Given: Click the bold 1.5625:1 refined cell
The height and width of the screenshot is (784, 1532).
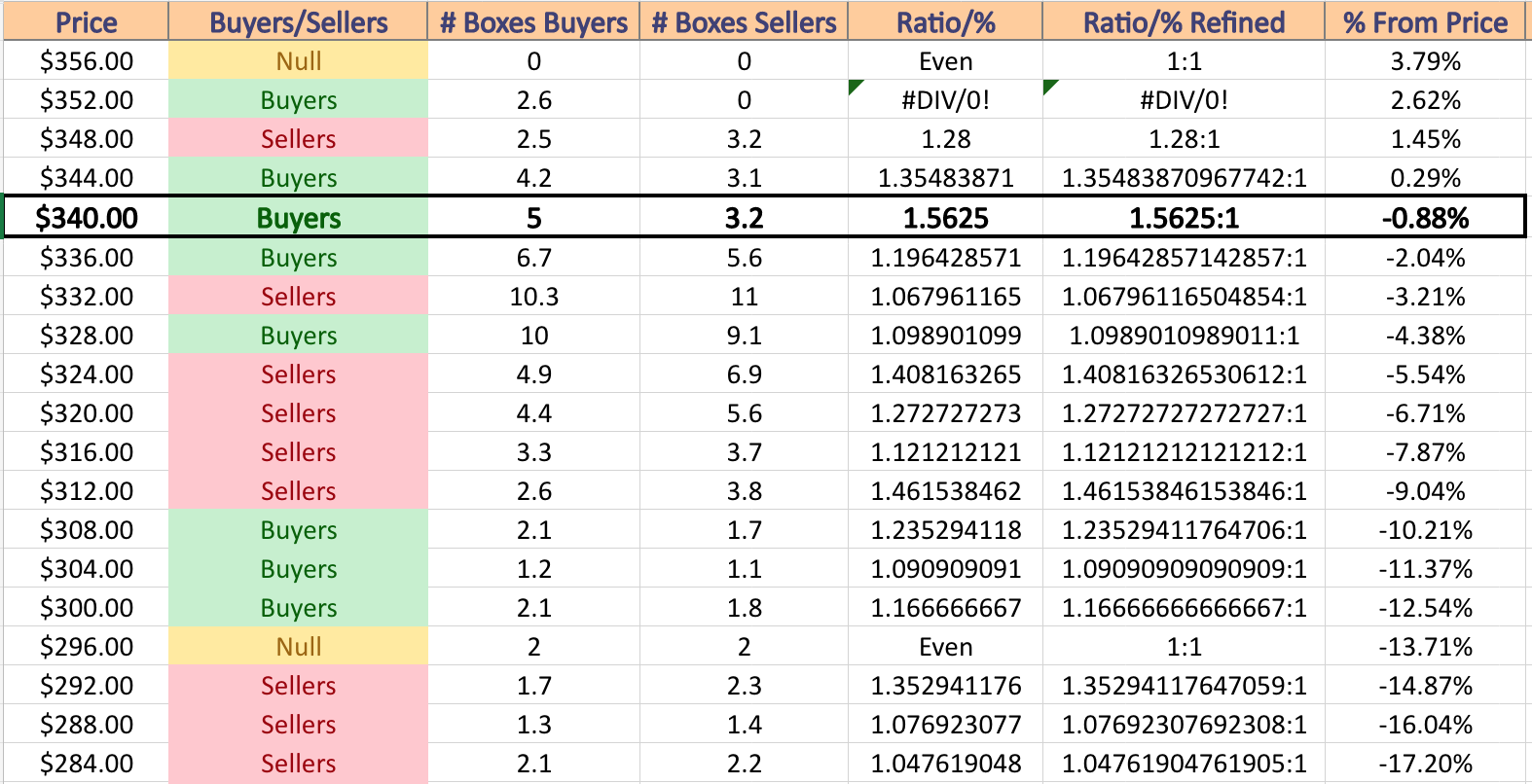Looking at the screenshot, I should click(1184, 218).
